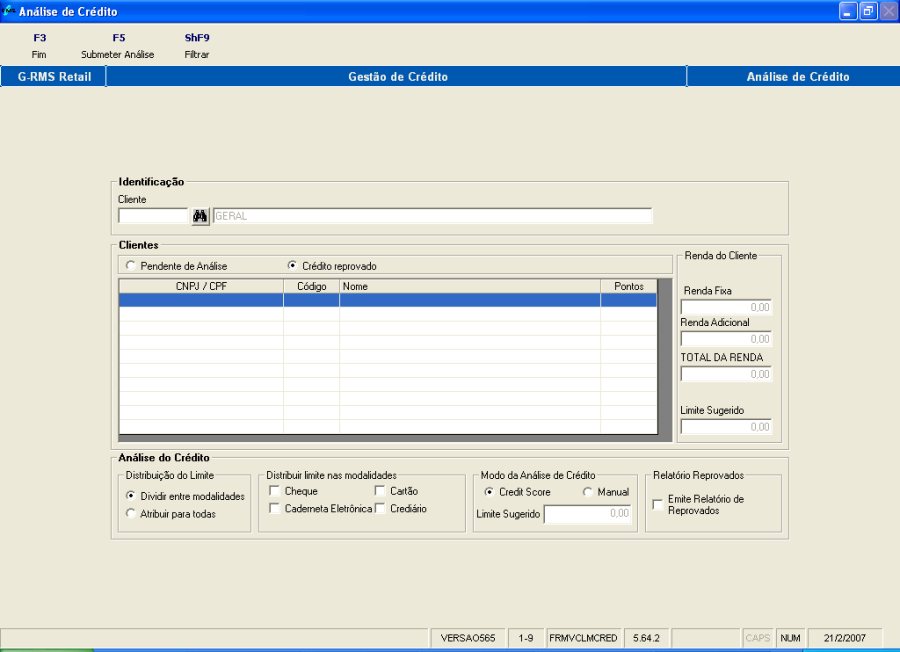Click the 5.64.2 version status entry

tap(646, 638)
